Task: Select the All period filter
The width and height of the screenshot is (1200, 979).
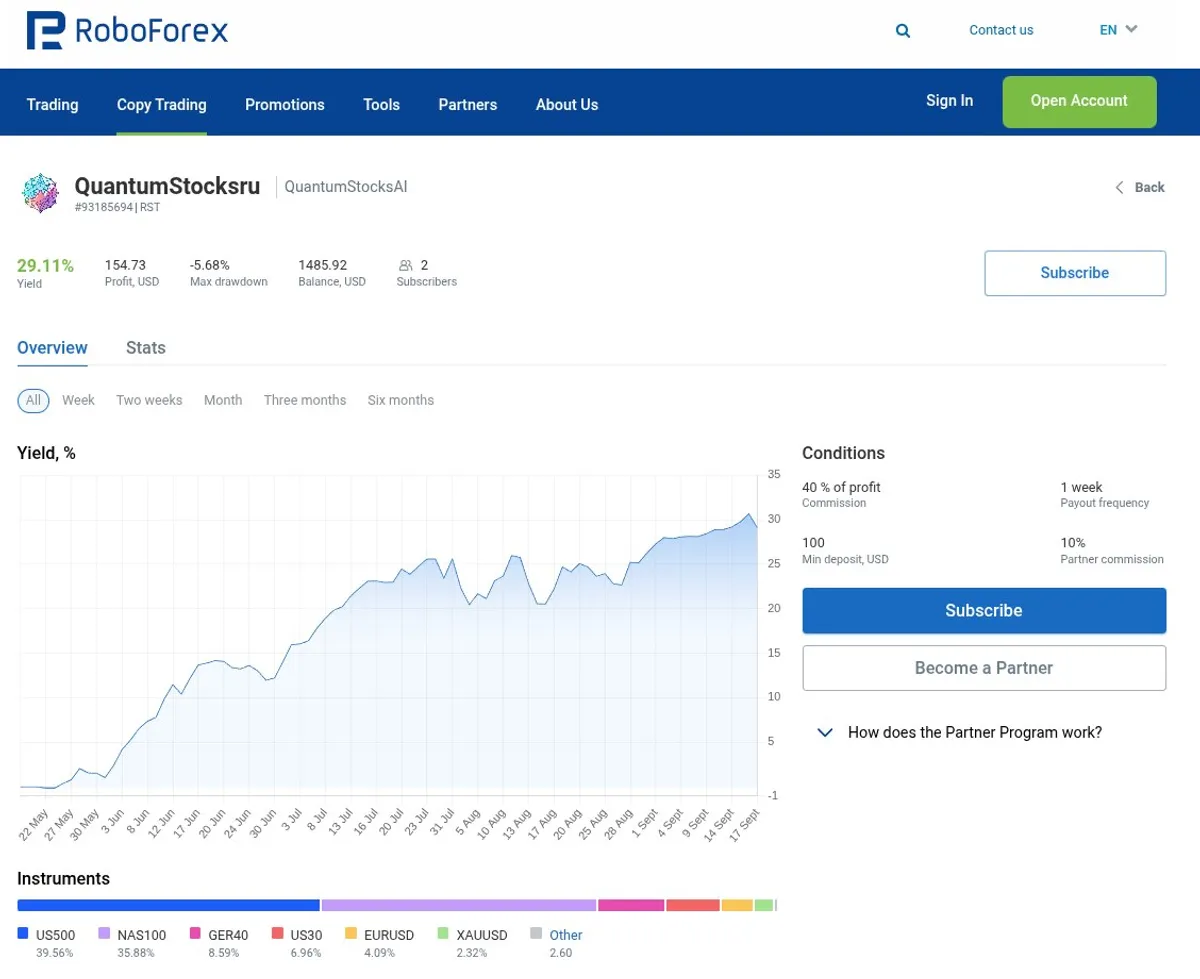Action: 33,400
